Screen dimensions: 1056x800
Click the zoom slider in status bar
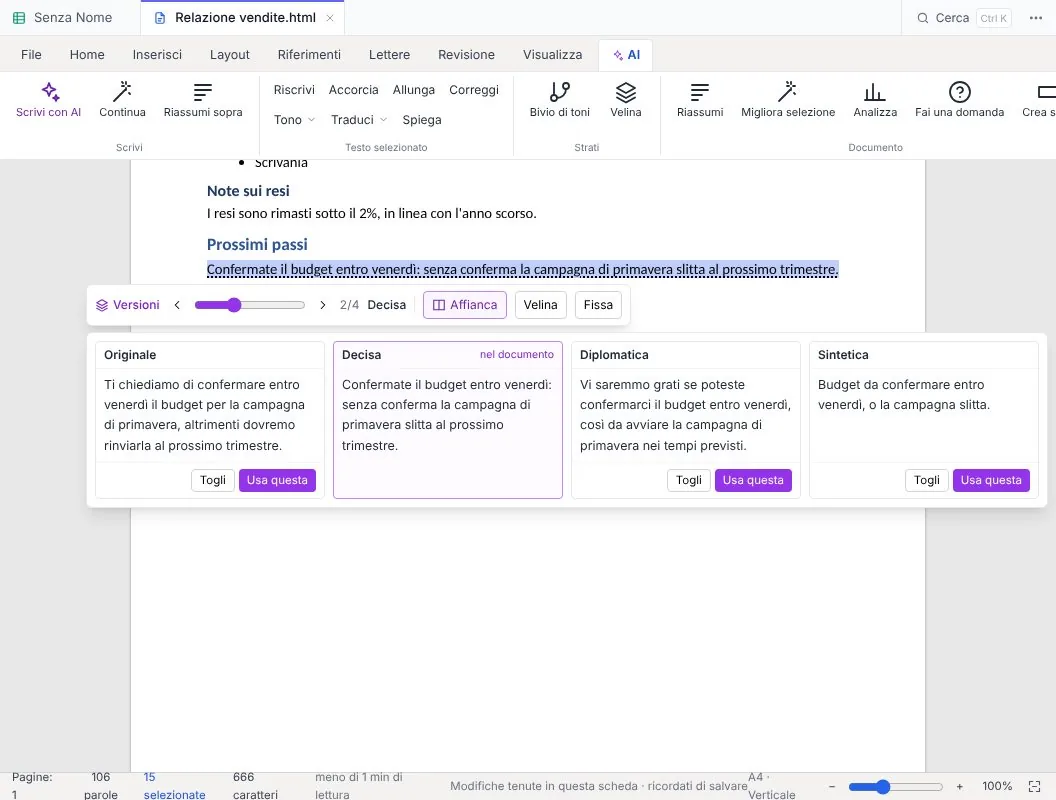pos(895,786)
